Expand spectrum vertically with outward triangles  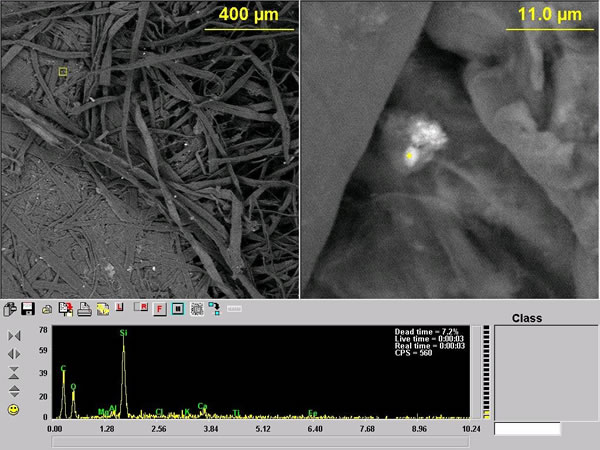[14, 391]
